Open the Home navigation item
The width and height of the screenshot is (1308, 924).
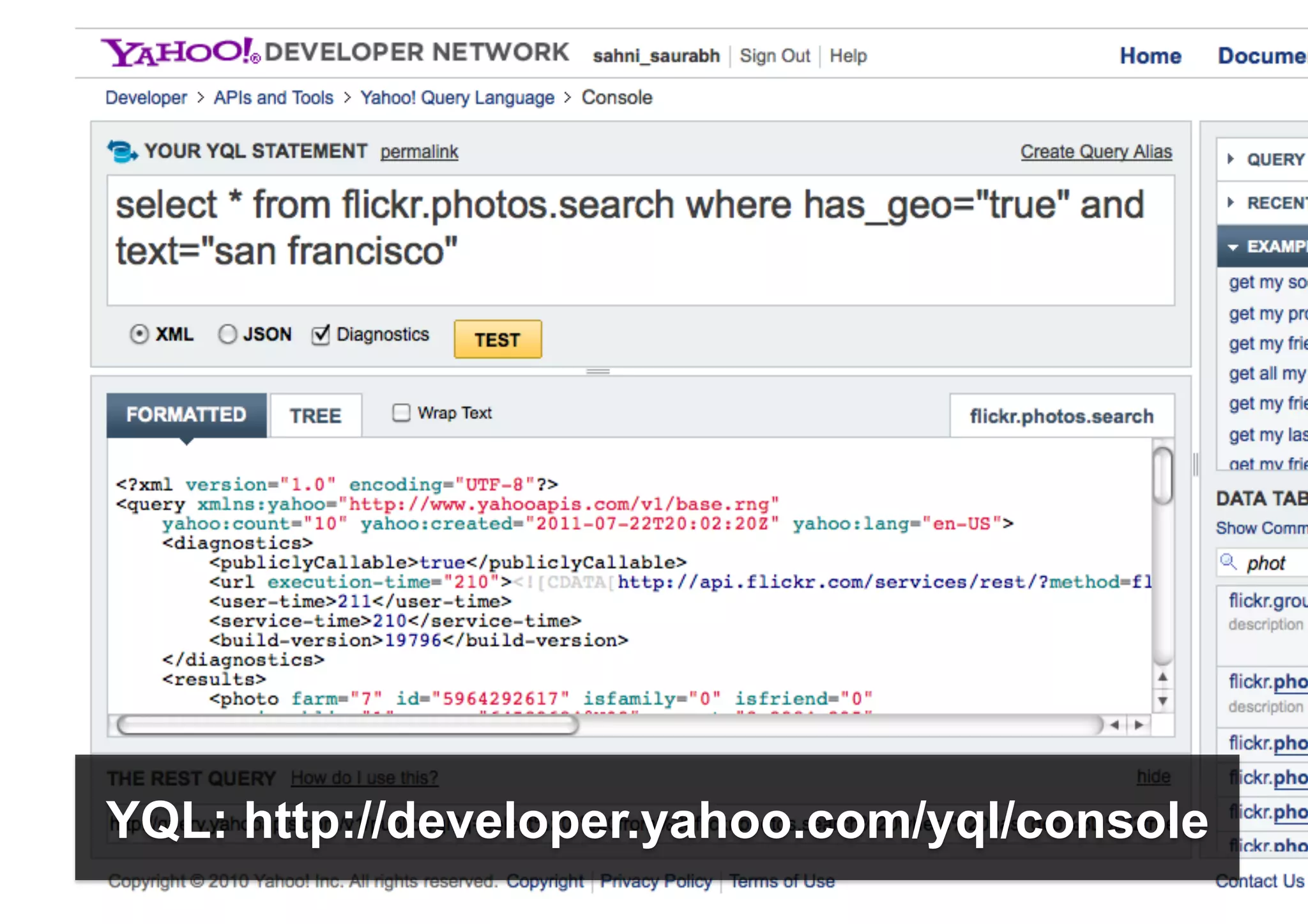pos(1150,56)
